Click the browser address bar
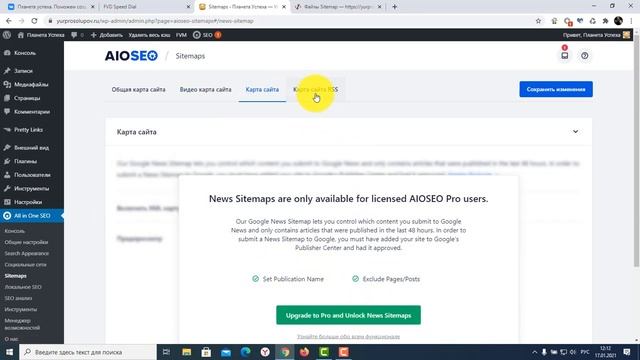 click(x=286, y=21)
